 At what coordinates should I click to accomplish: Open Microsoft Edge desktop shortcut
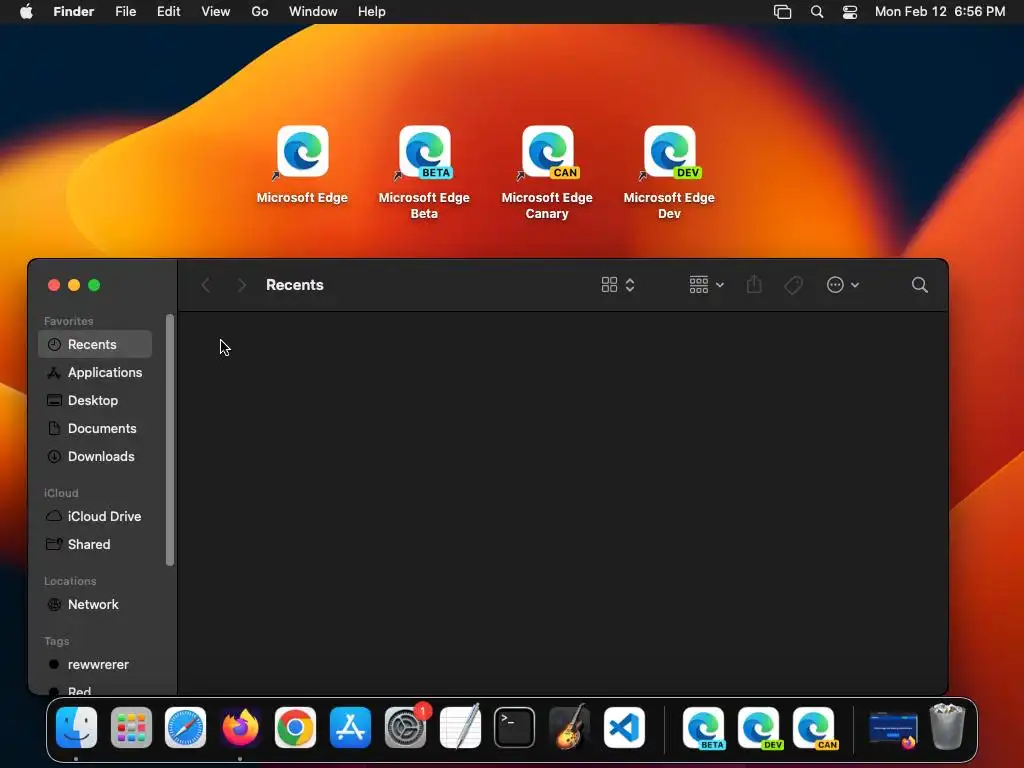302,152
